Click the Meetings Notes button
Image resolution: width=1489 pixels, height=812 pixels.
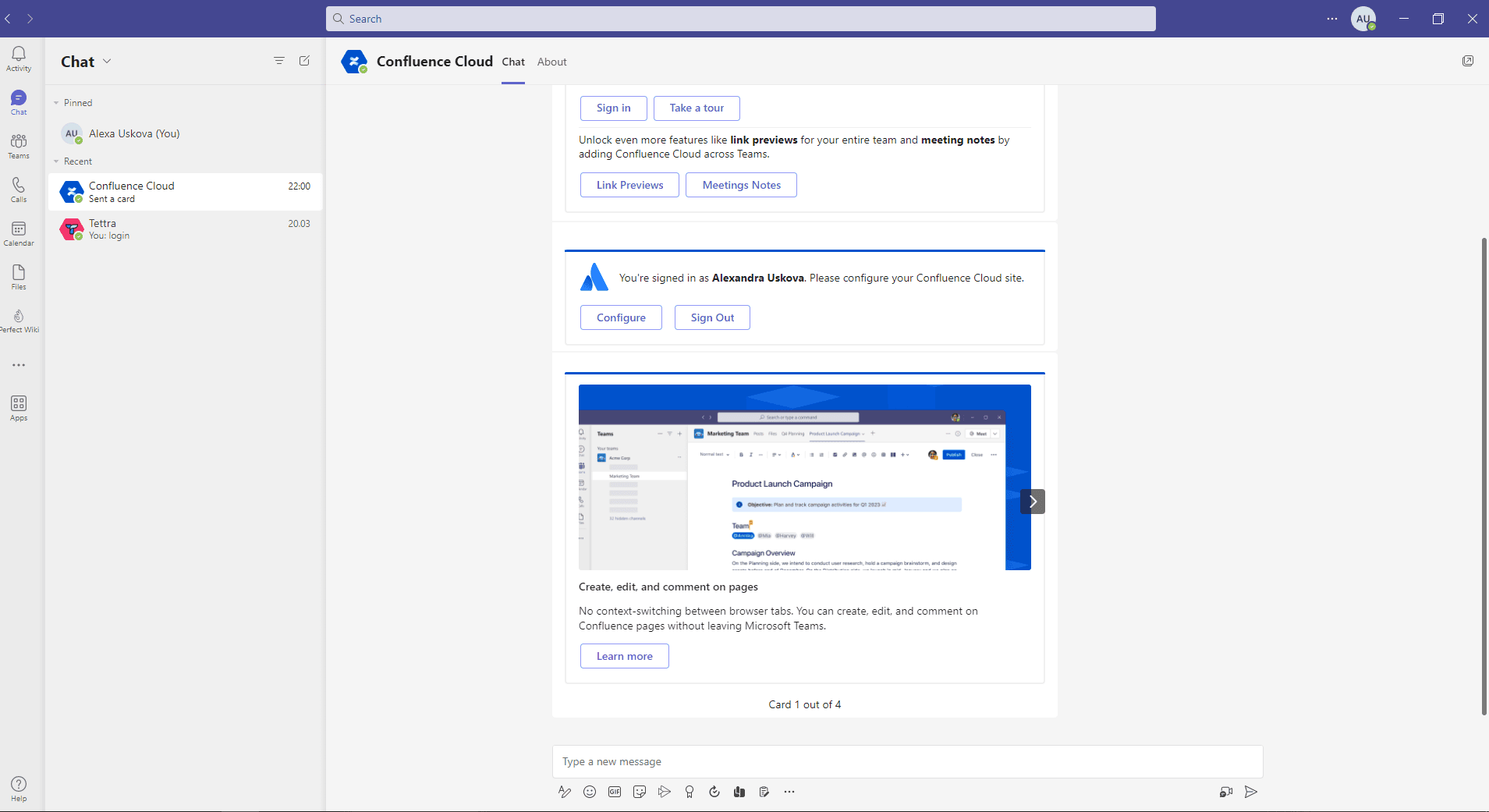[741, 185]
